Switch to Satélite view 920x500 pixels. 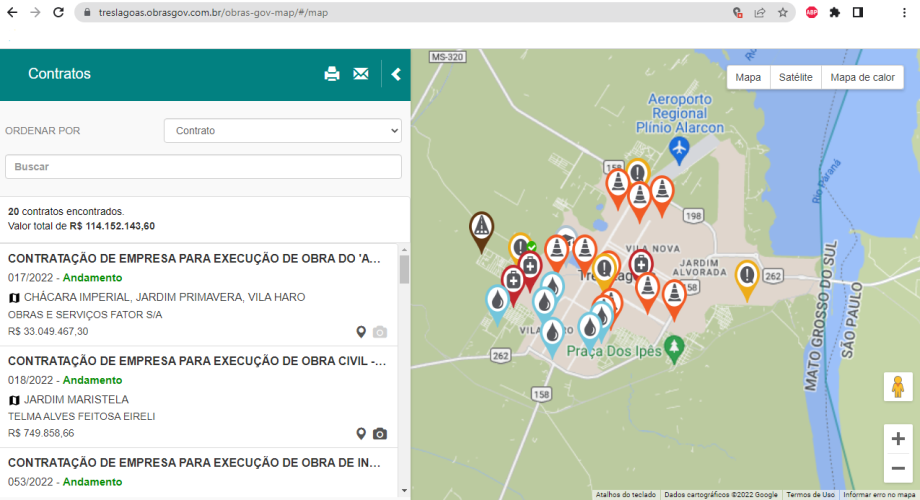click(796, 77)
